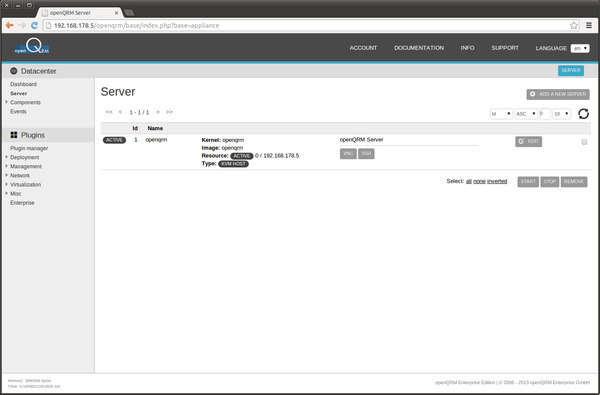
Task: Click the openQRM Server description text
Action: 361,140
